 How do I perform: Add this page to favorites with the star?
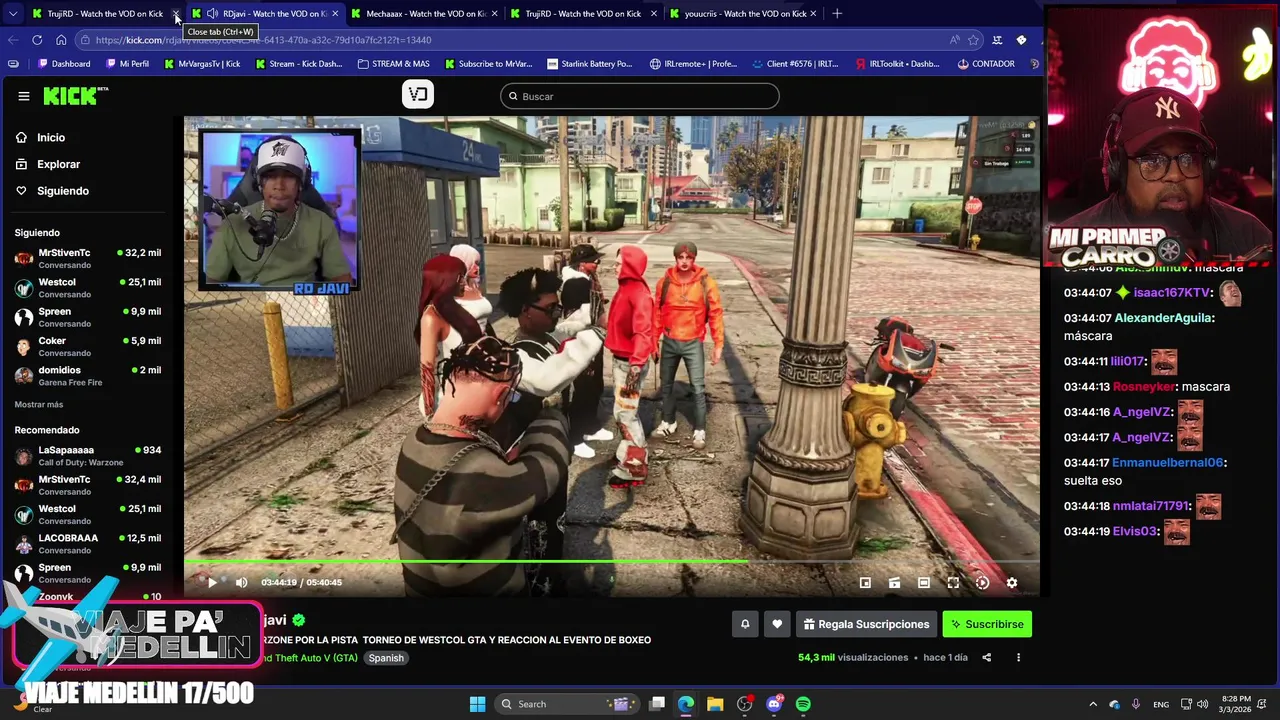click(x=973, y=40)
